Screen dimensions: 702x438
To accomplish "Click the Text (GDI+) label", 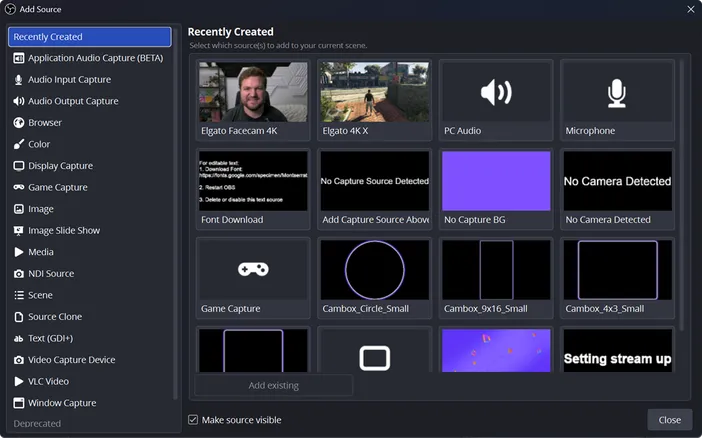I will 51,339.
